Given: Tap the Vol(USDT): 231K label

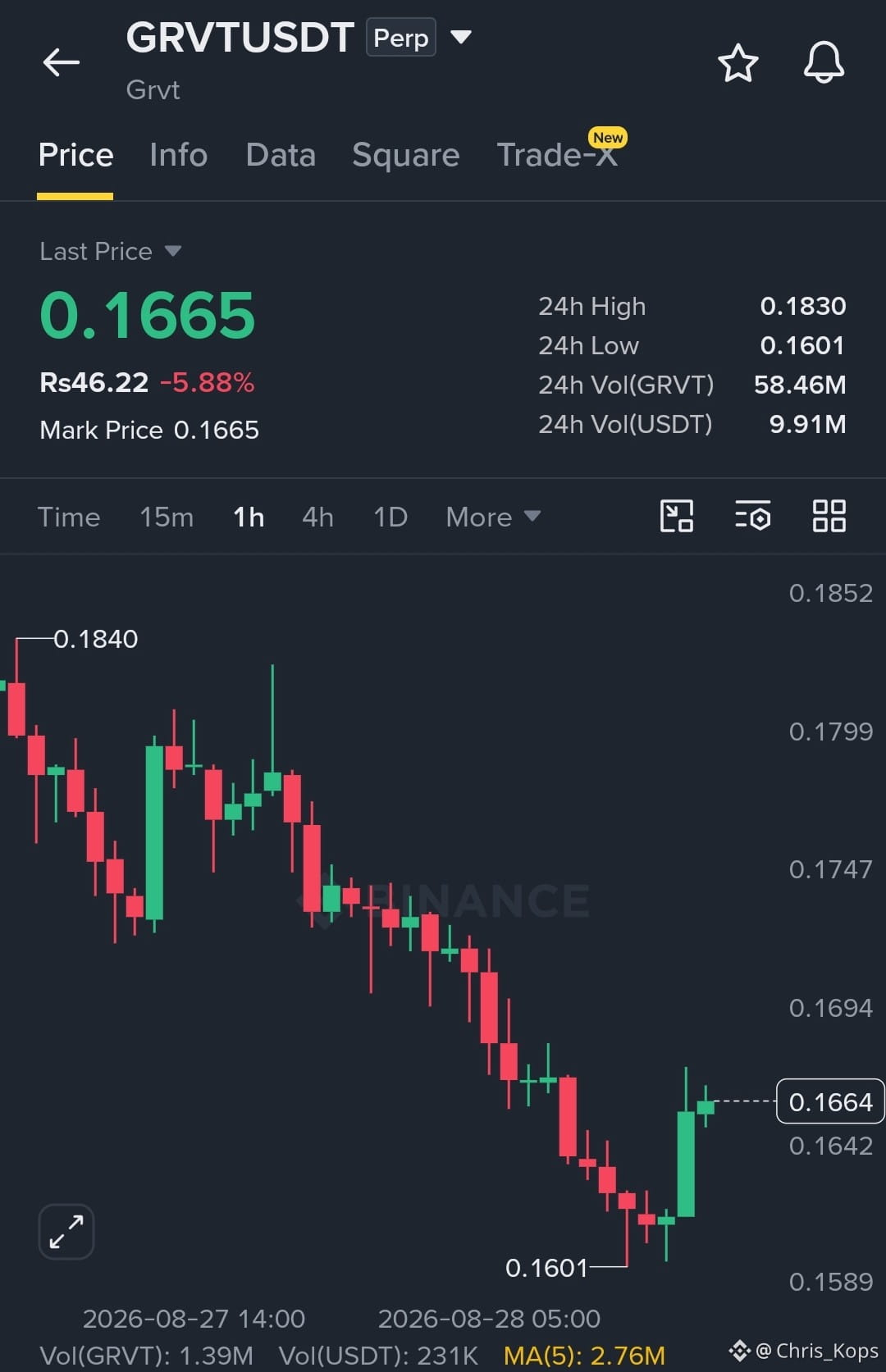Looking at the screenshot, I should tap(378, 1355).
